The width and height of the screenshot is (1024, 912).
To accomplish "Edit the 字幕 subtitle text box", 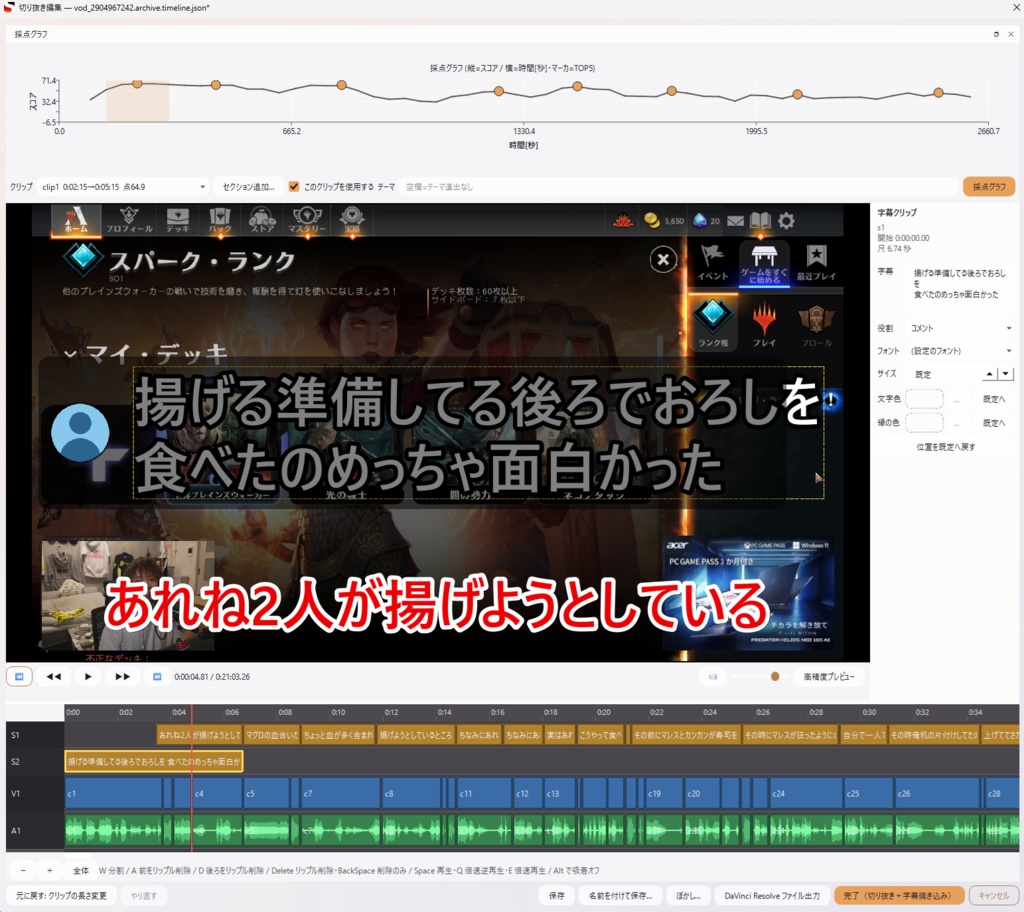I will tap(961, 288).
